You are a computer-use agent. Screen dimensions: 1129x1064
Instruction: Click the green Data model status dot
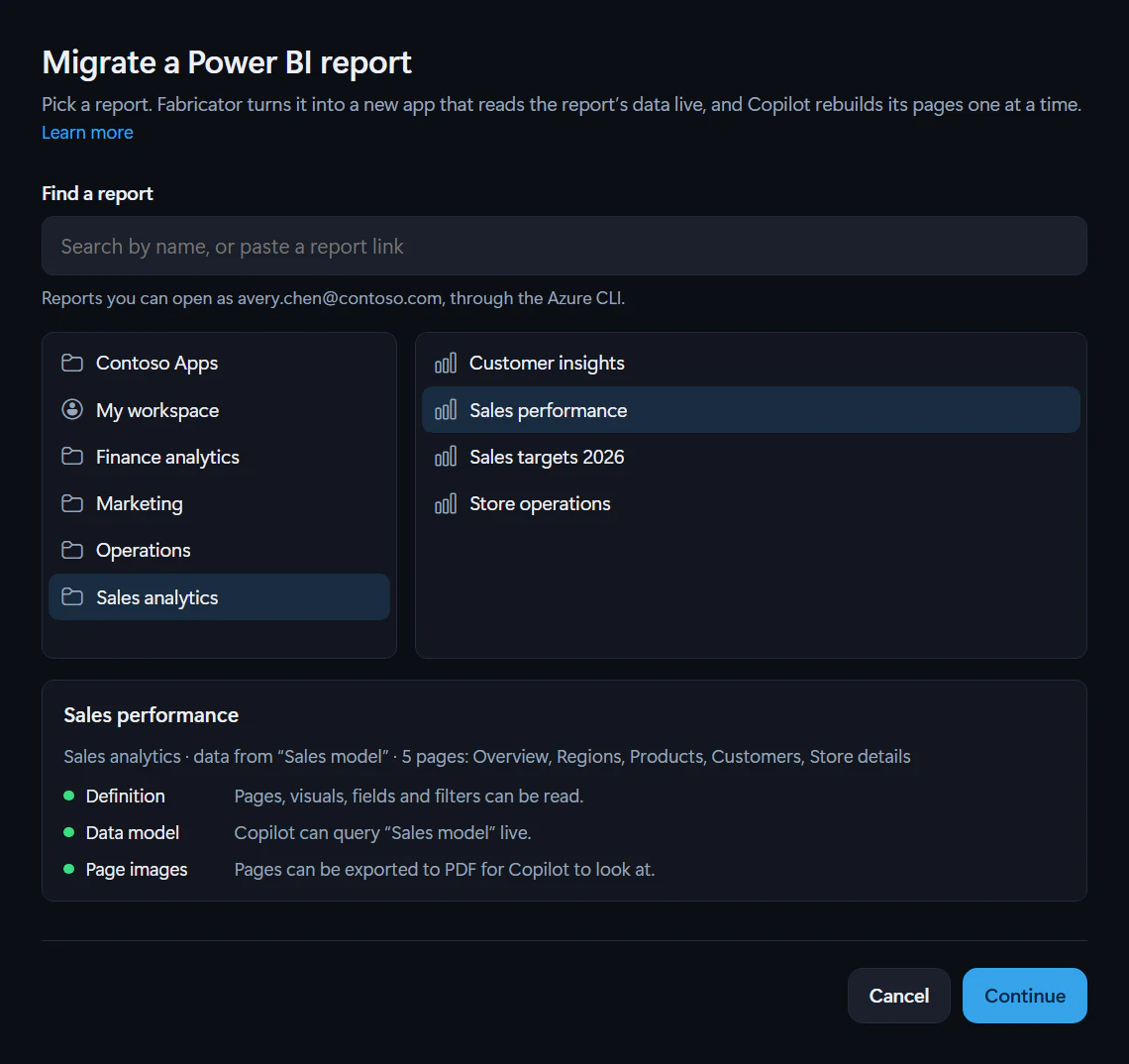69,833
